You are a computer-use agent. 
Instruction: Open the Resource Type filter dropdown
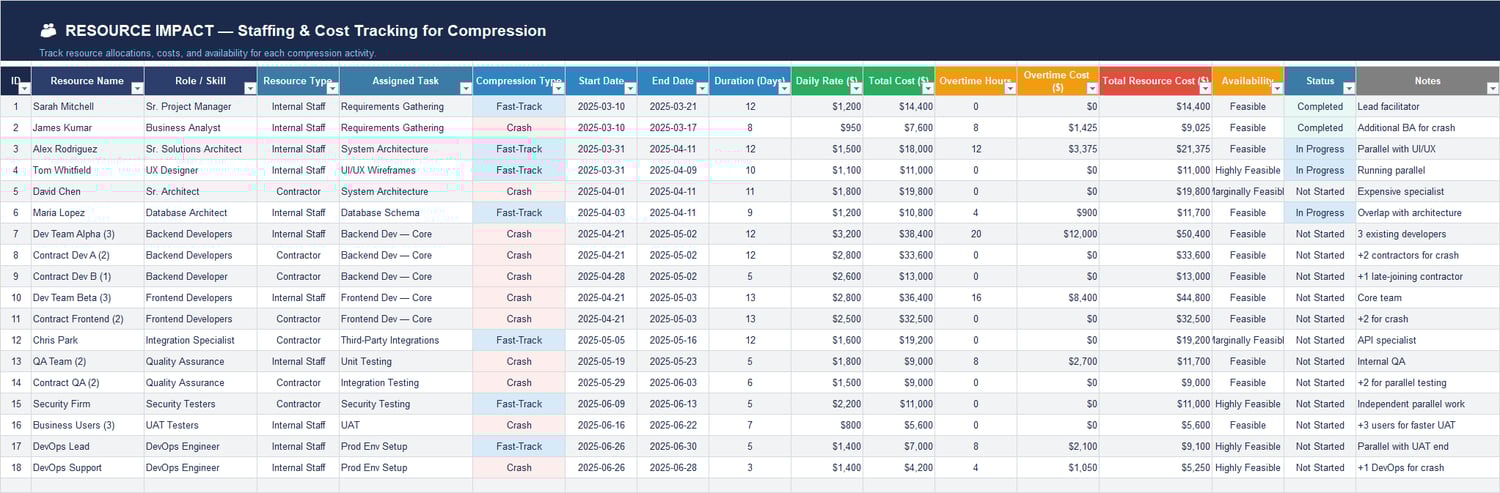tap(333, 88)
